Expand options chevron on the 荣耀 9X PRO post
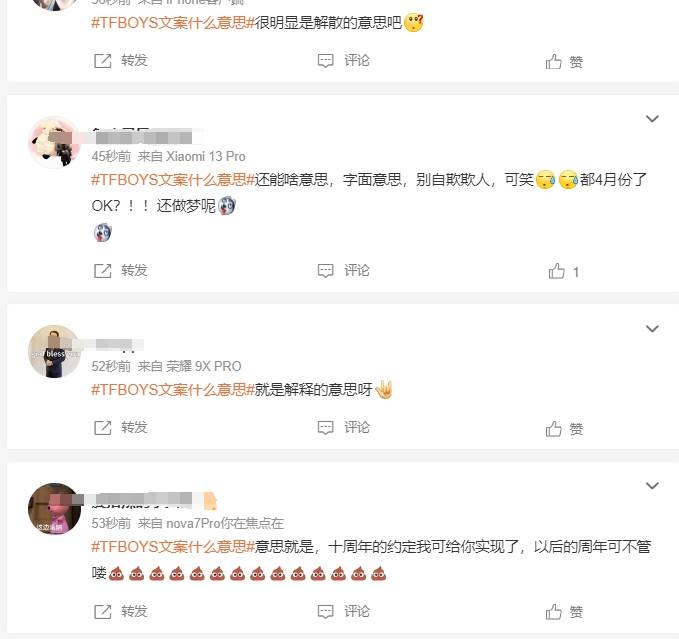The height and width of the screenshot is (639, 679). click(x=652, y=329)
